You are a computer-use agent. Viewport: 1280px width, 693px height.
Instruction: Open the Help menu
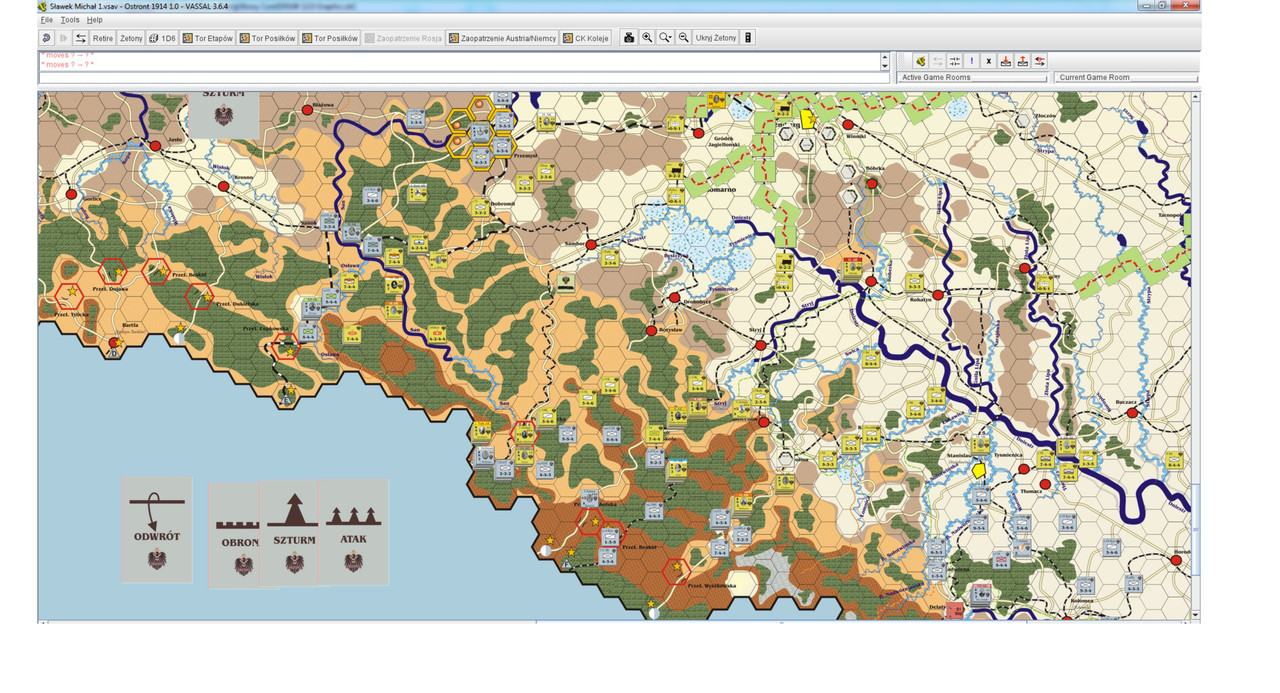tap(94, 20)
